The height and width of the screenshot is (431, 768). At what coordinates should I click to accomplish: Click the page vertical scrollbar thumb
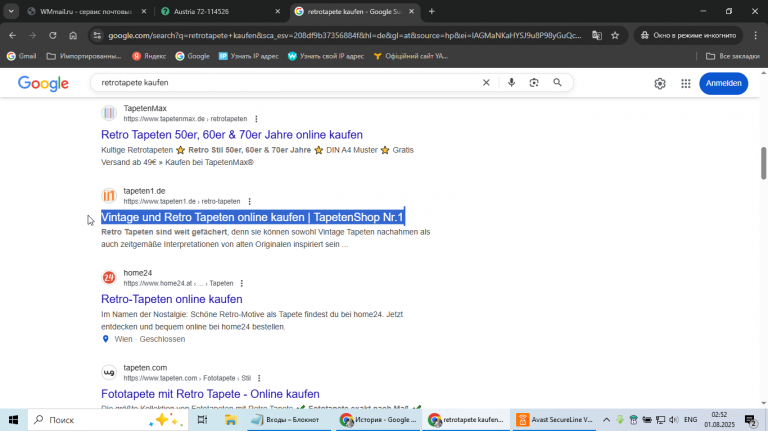763,163
